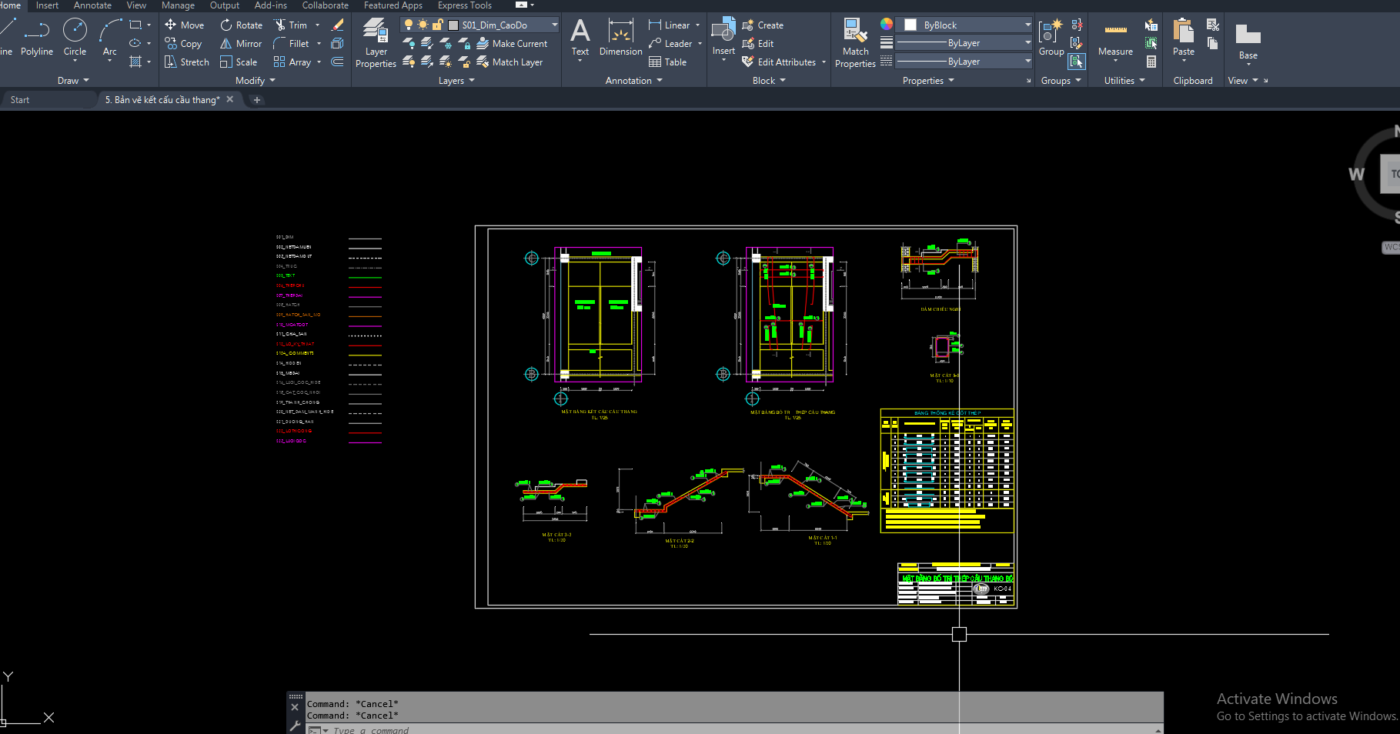This screenshot has height=734, width=1400.
Task: Open the Layer Properties manager
Action: click(376, 42)
